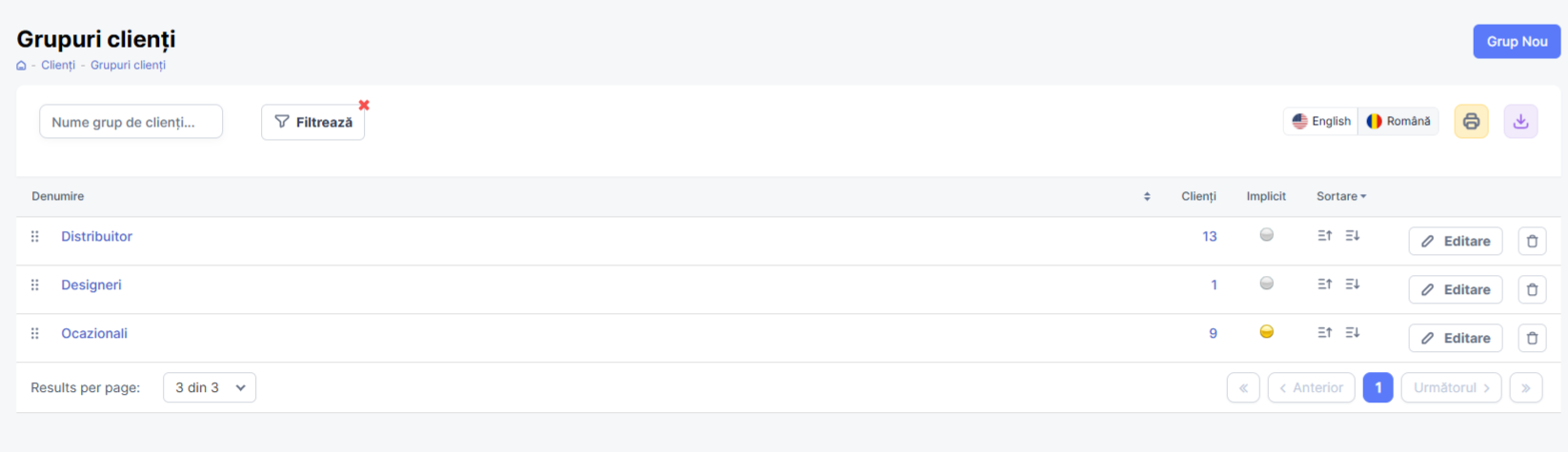1568x452 pixels.
Task: Open the Clienți breadcrumb link
Action: [58, 66]
